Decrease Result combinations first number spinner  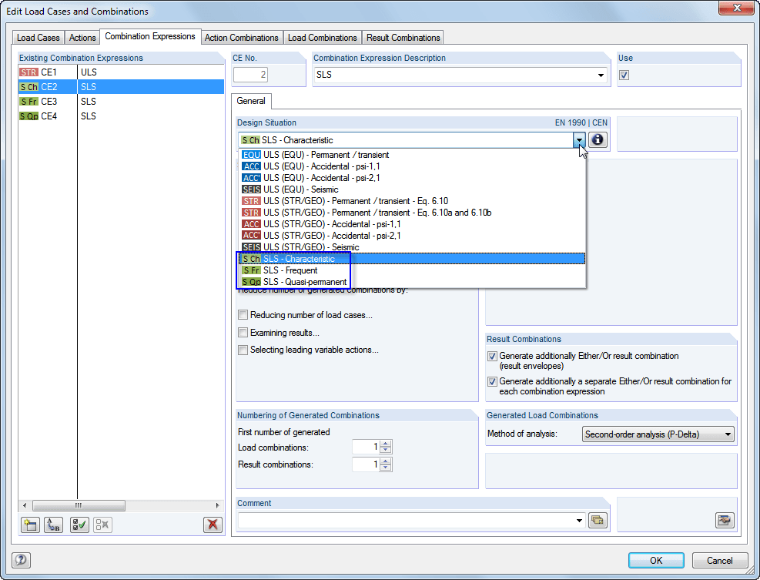coord(386,468)
